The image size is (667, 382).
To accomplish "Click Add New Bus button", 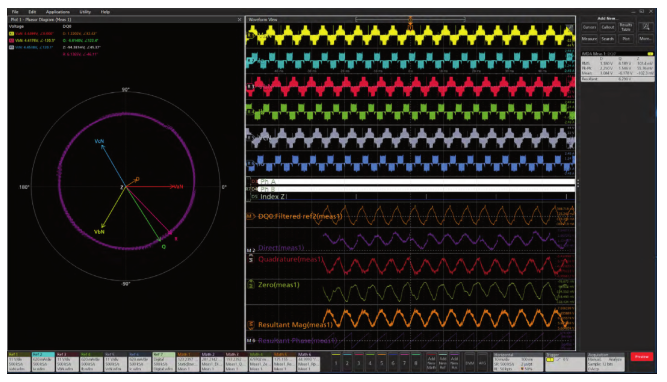I will pos(454,362).
